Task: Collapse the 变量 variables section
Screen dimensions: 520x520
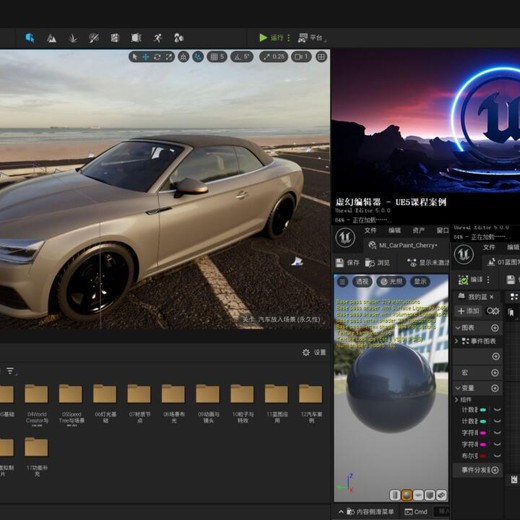Action: [458, 388]
